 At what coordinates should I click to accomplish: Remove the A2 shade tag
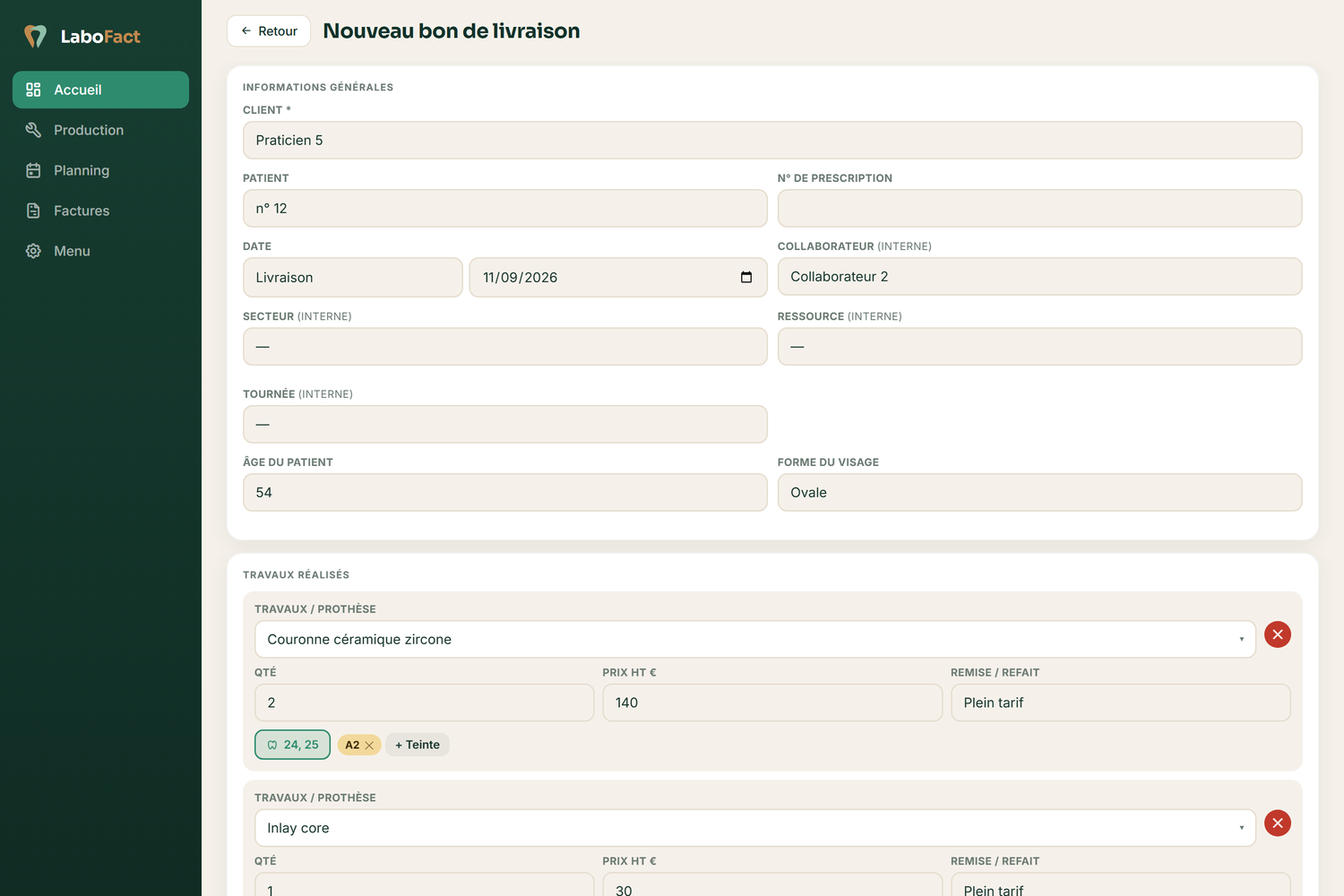pos(369,745)
